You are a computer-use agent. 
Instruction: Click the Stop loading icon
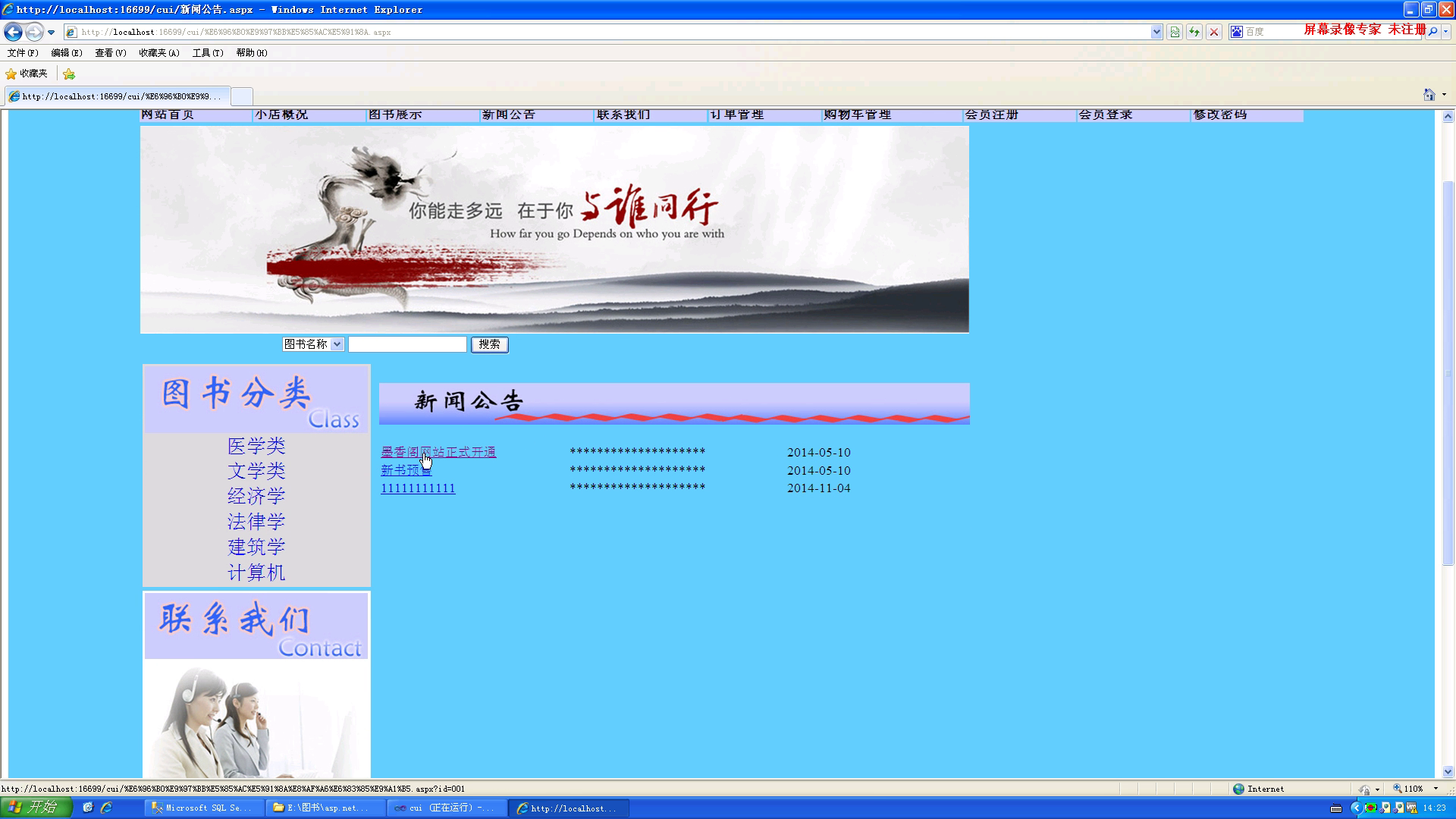(x=1214, y=32)
